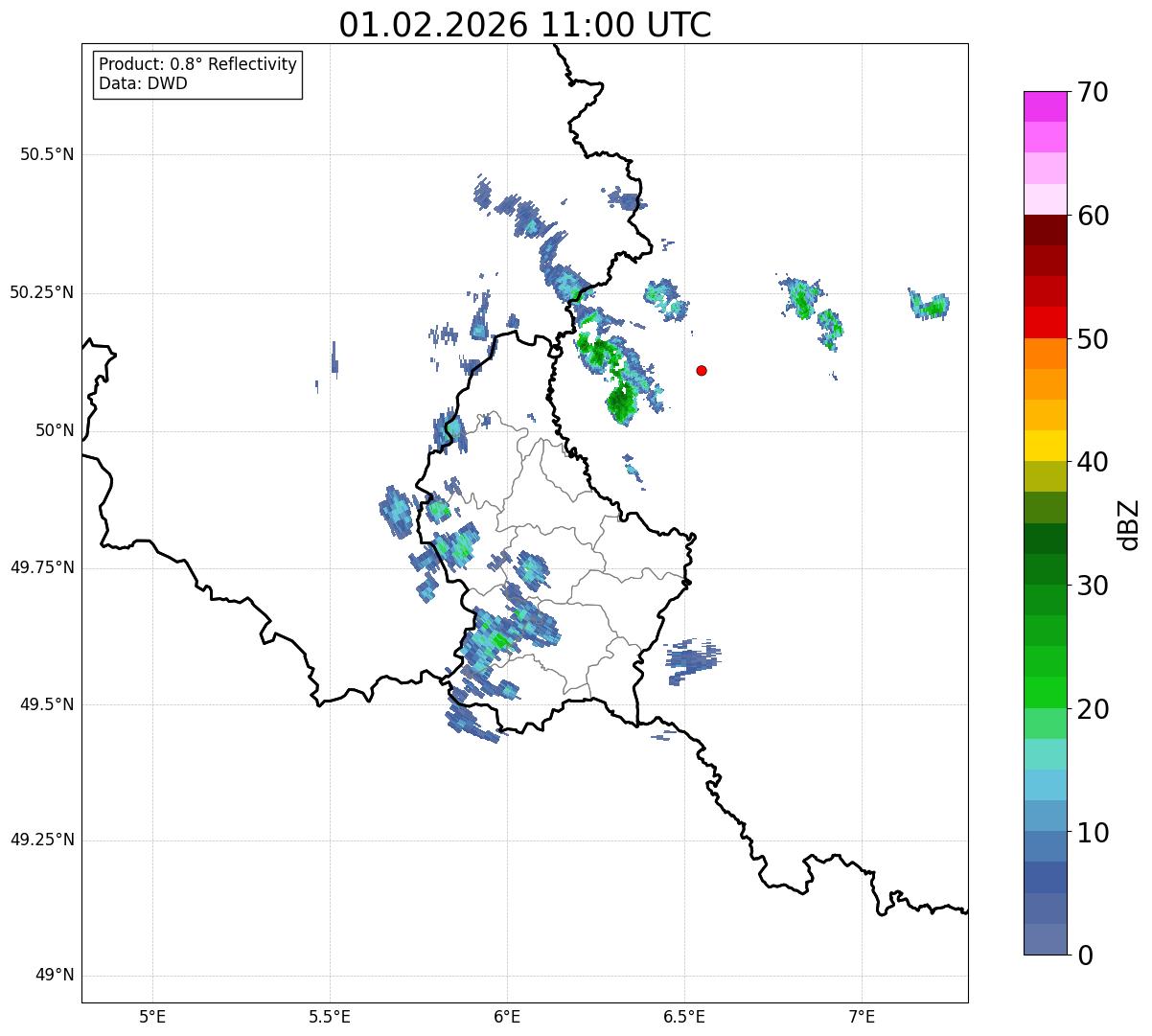Click the colorbar tick label '40'
Screen dimensions: 1152x1036
pyautogui.click(x=1093, y=462)
